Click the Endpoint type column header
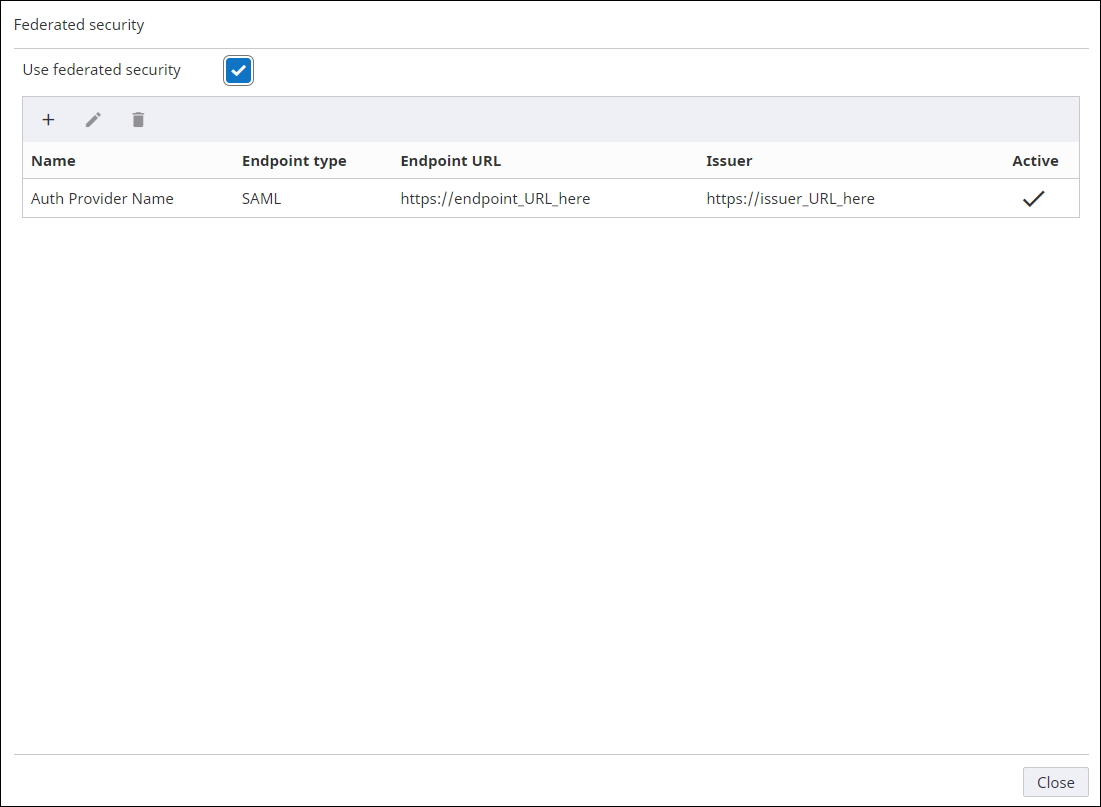The image size is (1101, 807). (294, 161)
